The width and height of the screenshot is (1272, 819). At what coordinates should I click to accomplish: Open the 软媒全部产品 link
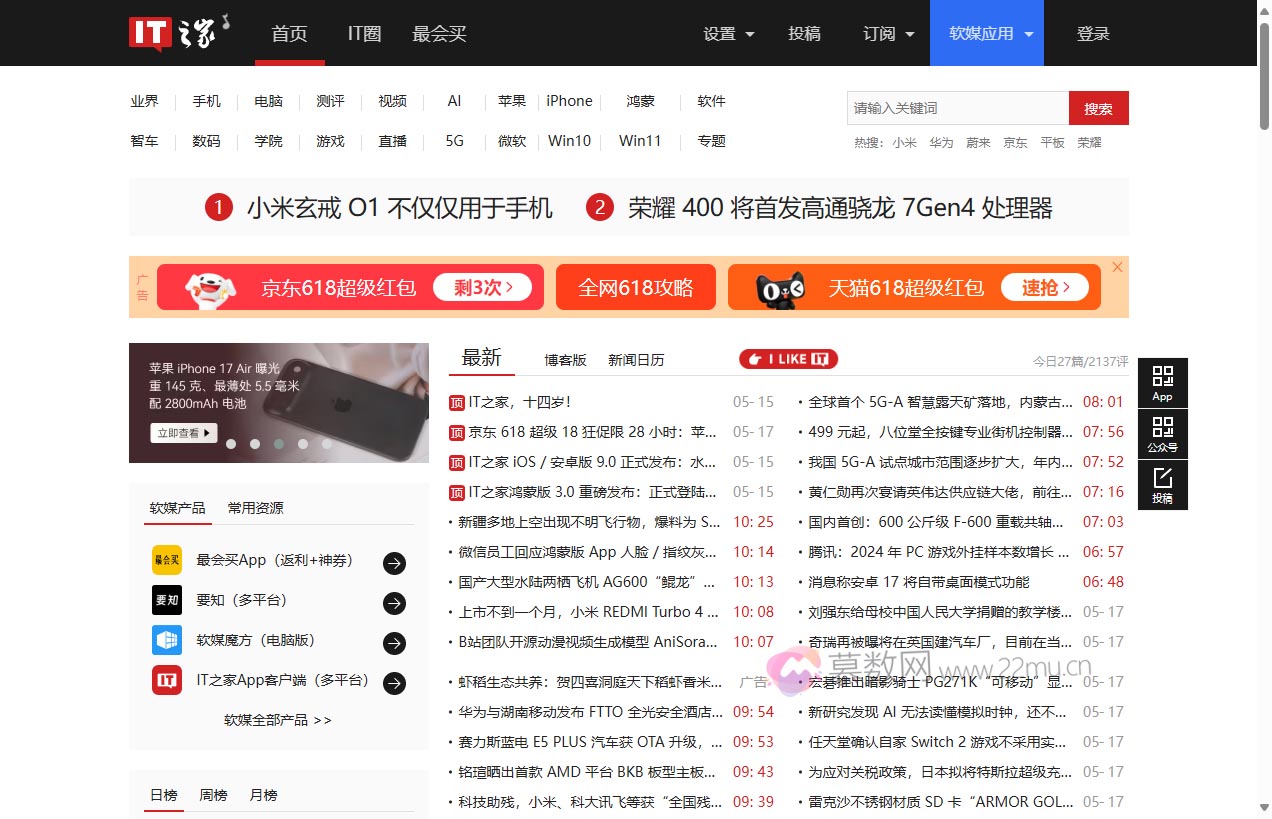278,720
